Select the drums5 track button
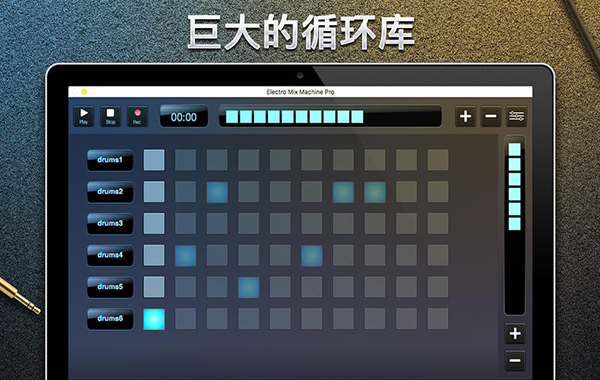The height and width of the screenshot is (380, 600). tap(110, 287)
